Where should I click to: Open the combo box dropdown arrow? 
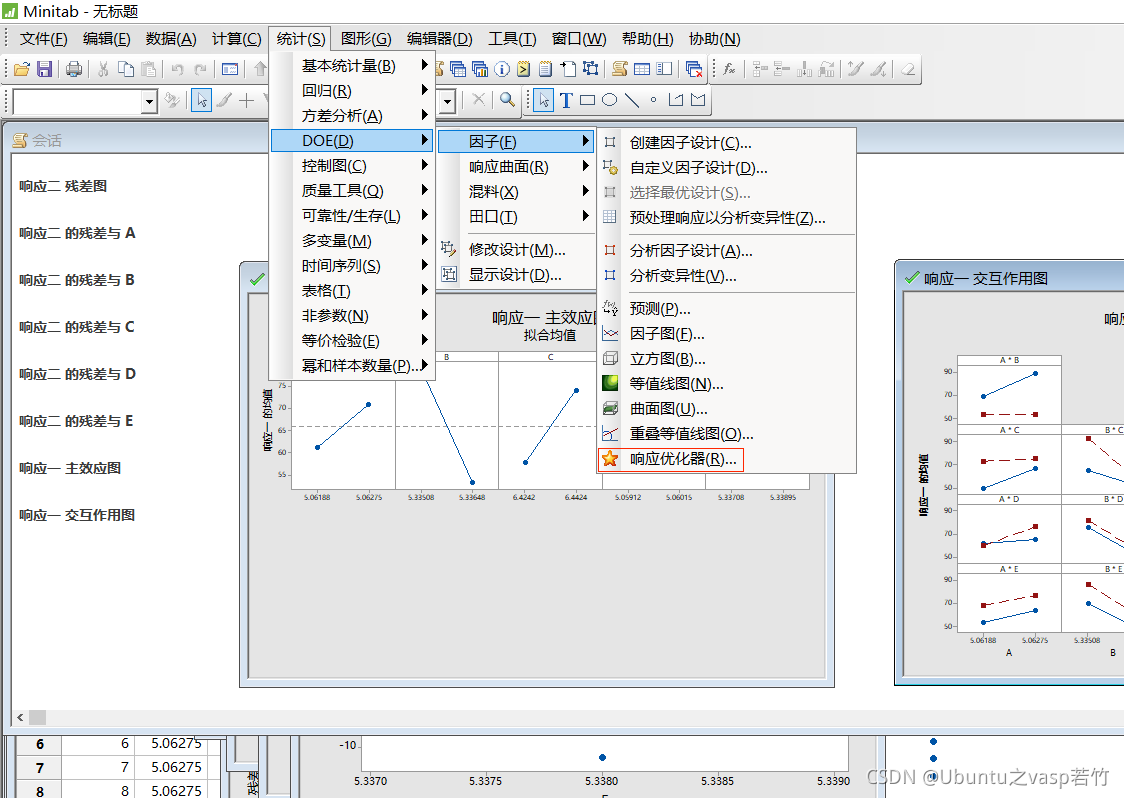pyautogui.click(x=149, y=102)
